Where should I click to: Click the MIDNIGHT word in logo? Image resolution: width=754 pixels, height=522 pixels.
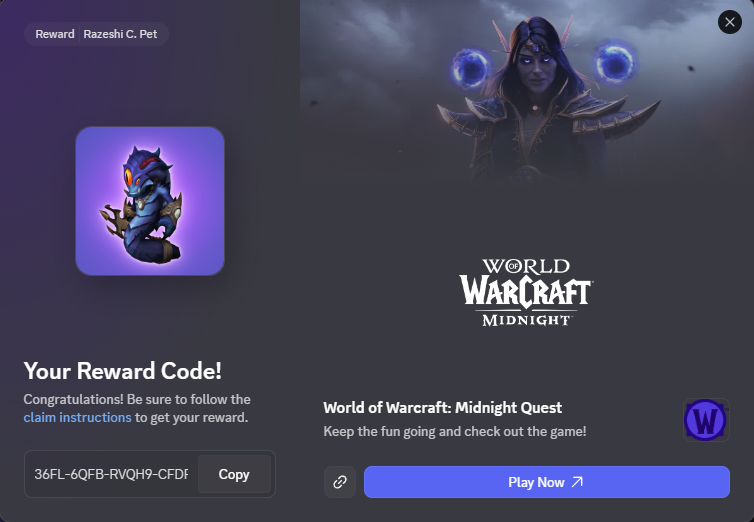[526, 320]
